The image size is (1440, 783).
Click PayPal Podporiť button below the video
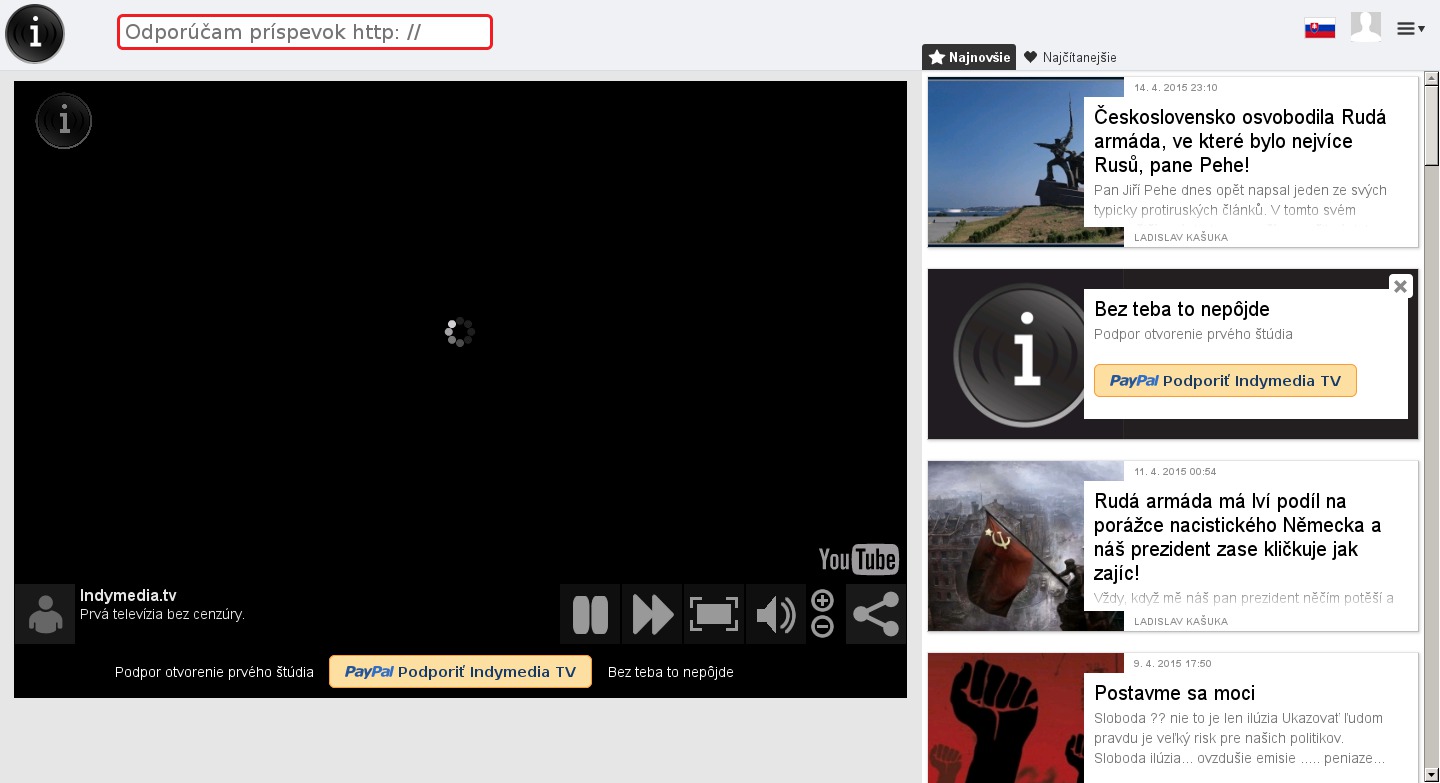tap(460, 672)
